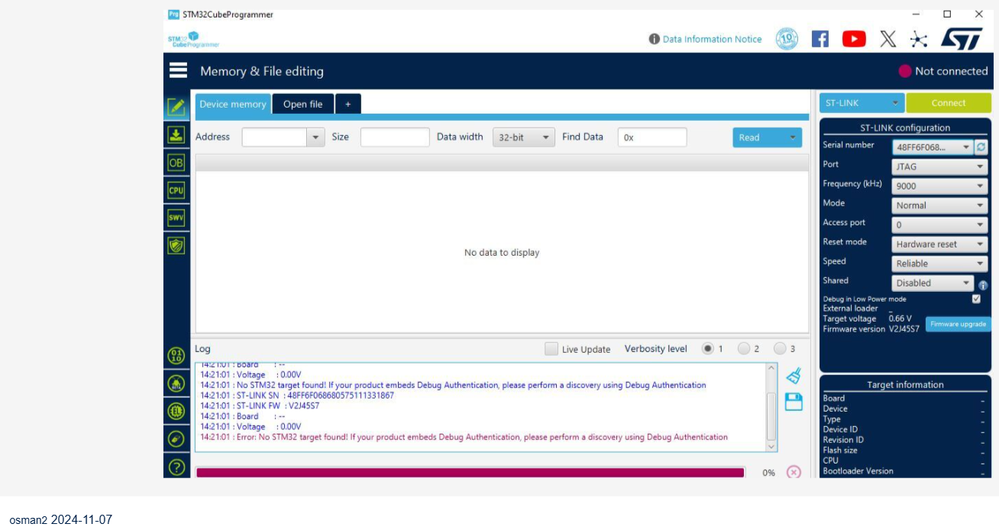Focus the Find Data 0x field
Screen dimensions: 999x527
pos(652,137)
